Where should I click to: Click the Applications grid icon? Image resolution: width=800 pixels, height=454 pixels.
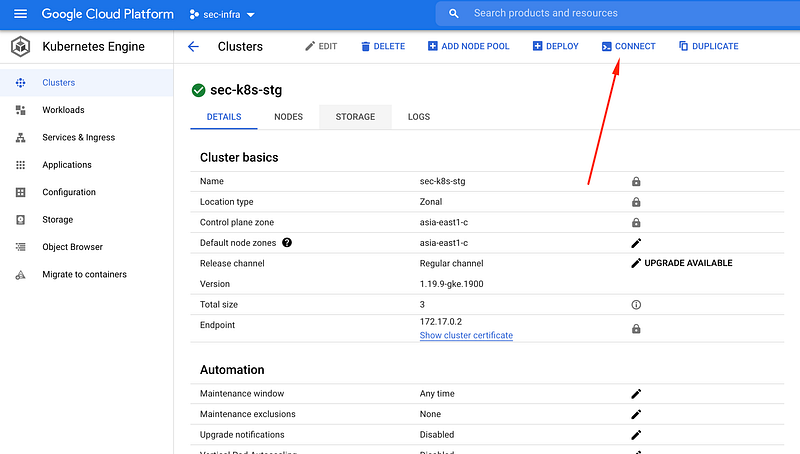(20, 165)
